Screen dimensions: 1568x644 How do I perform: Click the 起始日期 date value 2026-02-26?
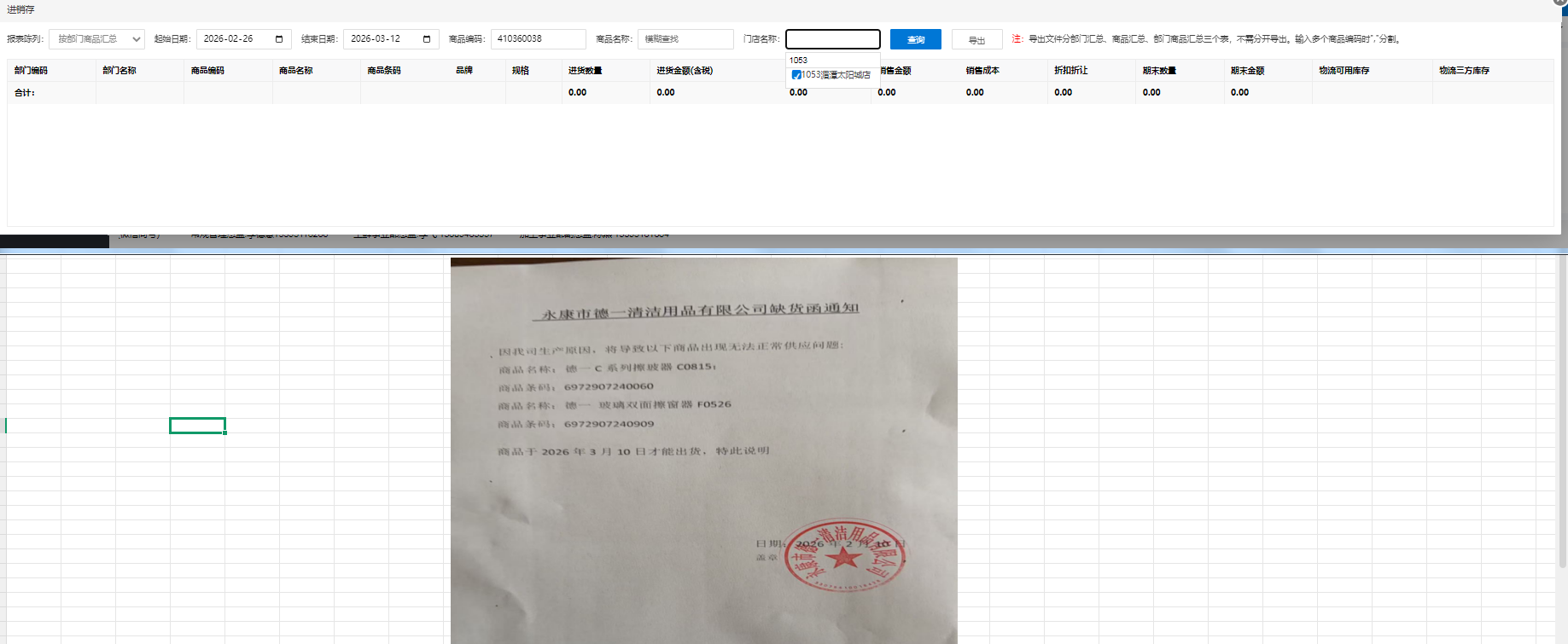[x=229, y=39]
